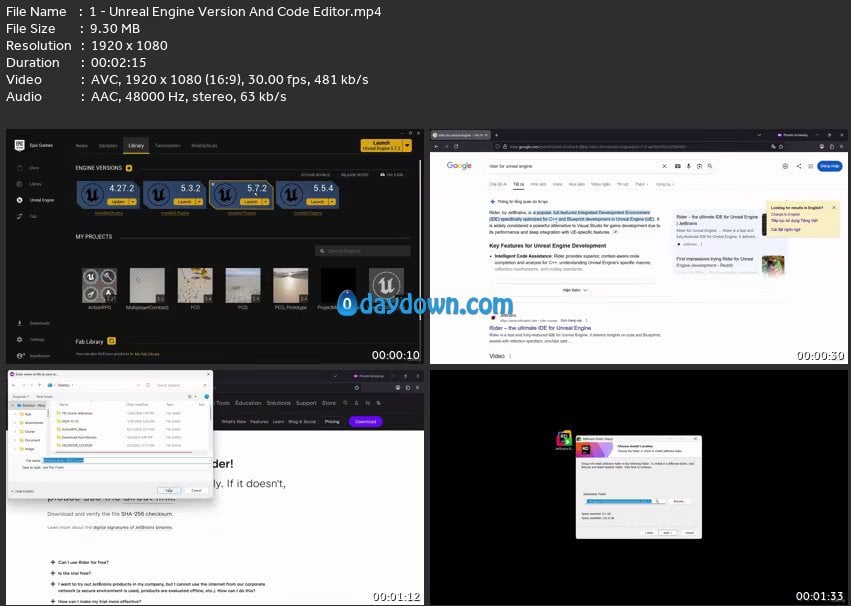Click the My Fab Library link
This screenshot has width=851, height=606.
click(147, 354)
